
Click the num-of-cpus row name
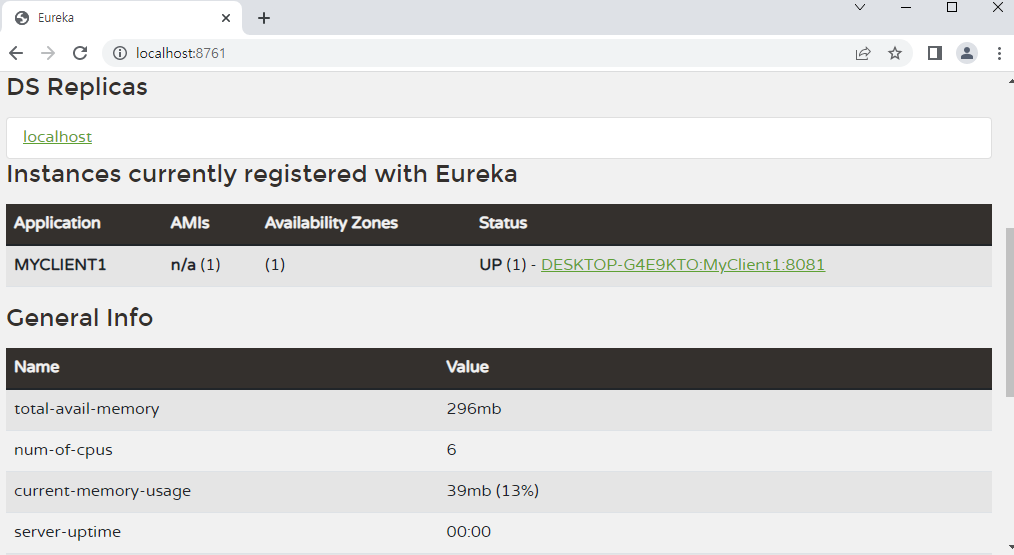coord(63,450)
